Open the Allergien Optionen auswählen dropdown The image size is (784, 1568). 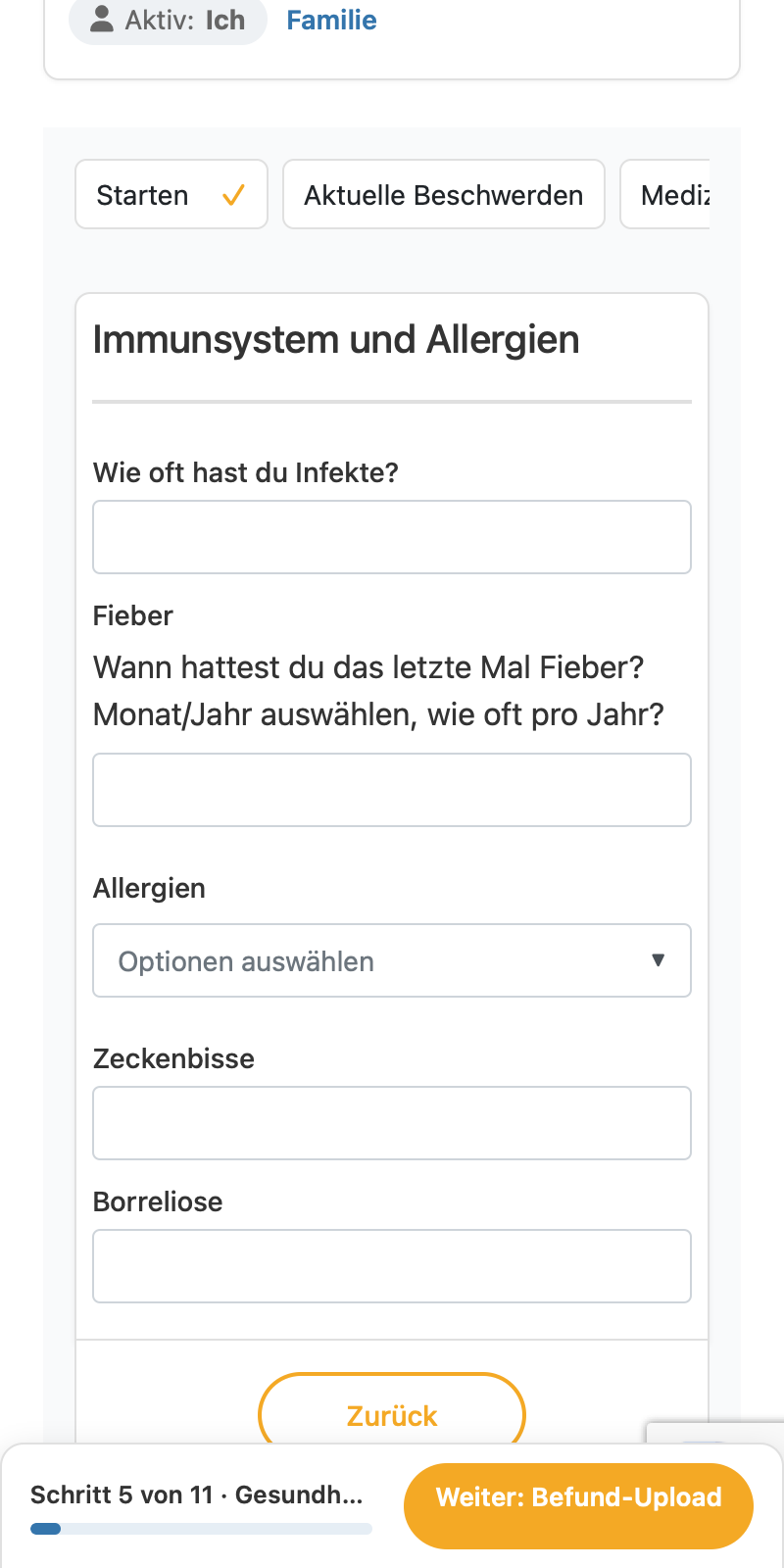click(x=392, y=960)
